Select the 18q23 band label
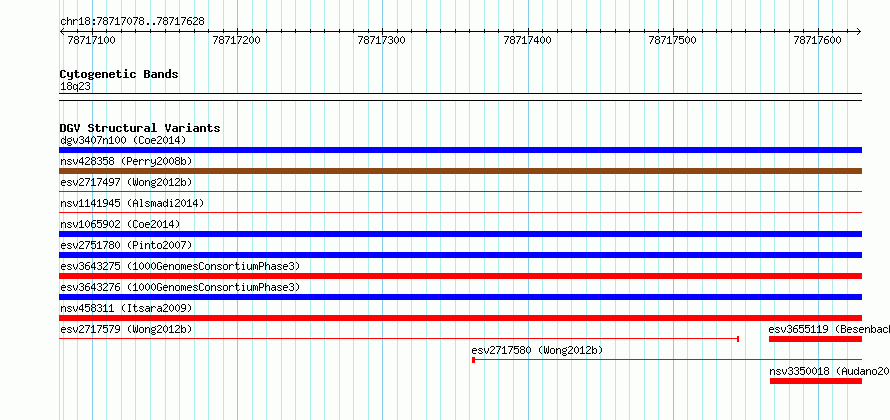The height and width of the screenshot is (420, 890). (75, 87)
